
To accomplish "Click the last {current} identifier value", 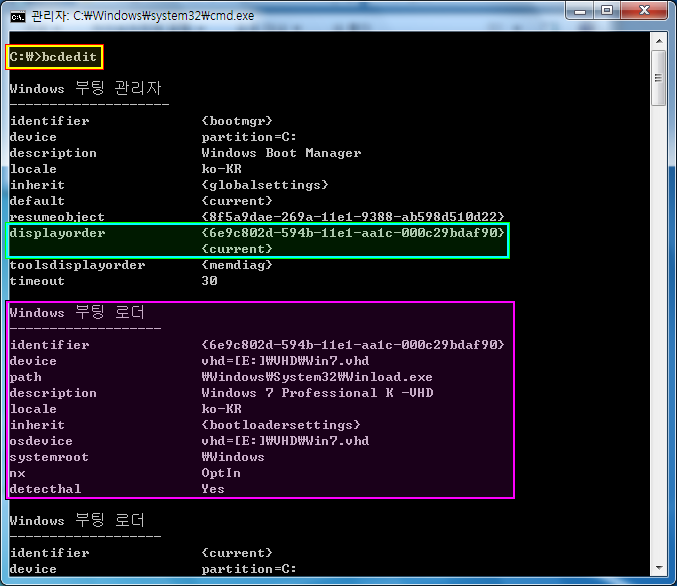I will click(237, 553).
